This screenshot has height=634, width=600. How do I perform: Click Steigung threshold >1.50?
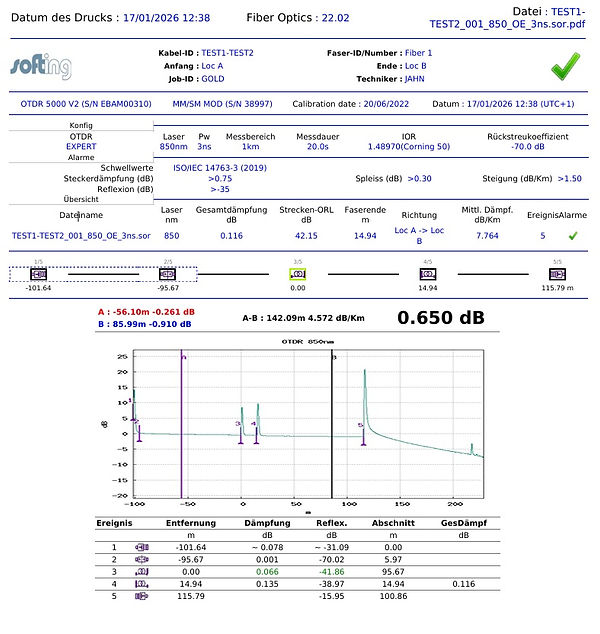(x=570, y=178)
